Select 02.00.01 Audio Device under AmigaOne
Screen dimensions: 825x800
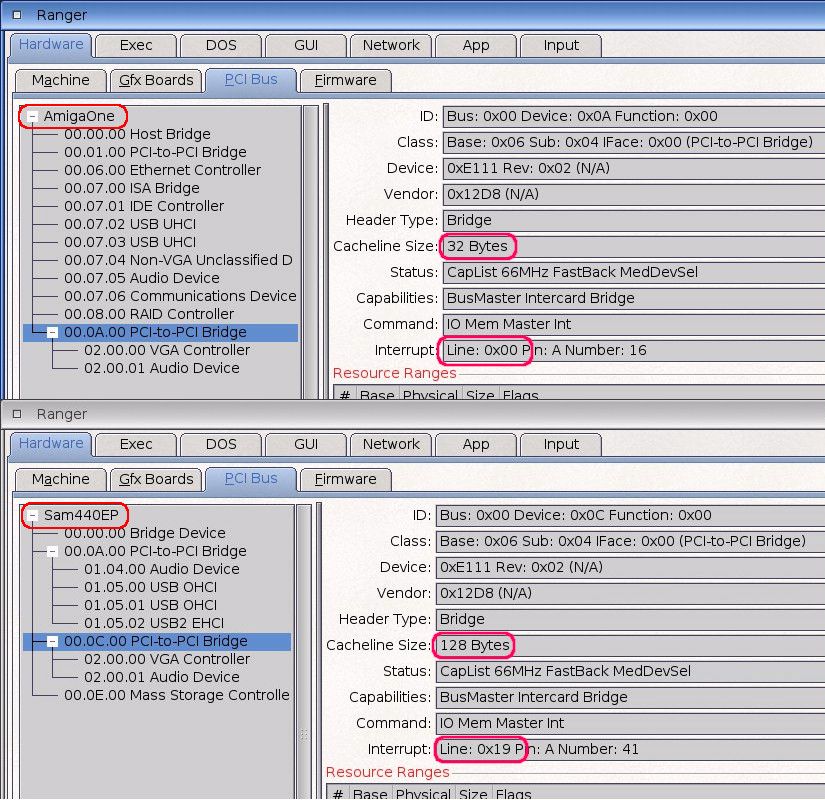click(162, 368)
